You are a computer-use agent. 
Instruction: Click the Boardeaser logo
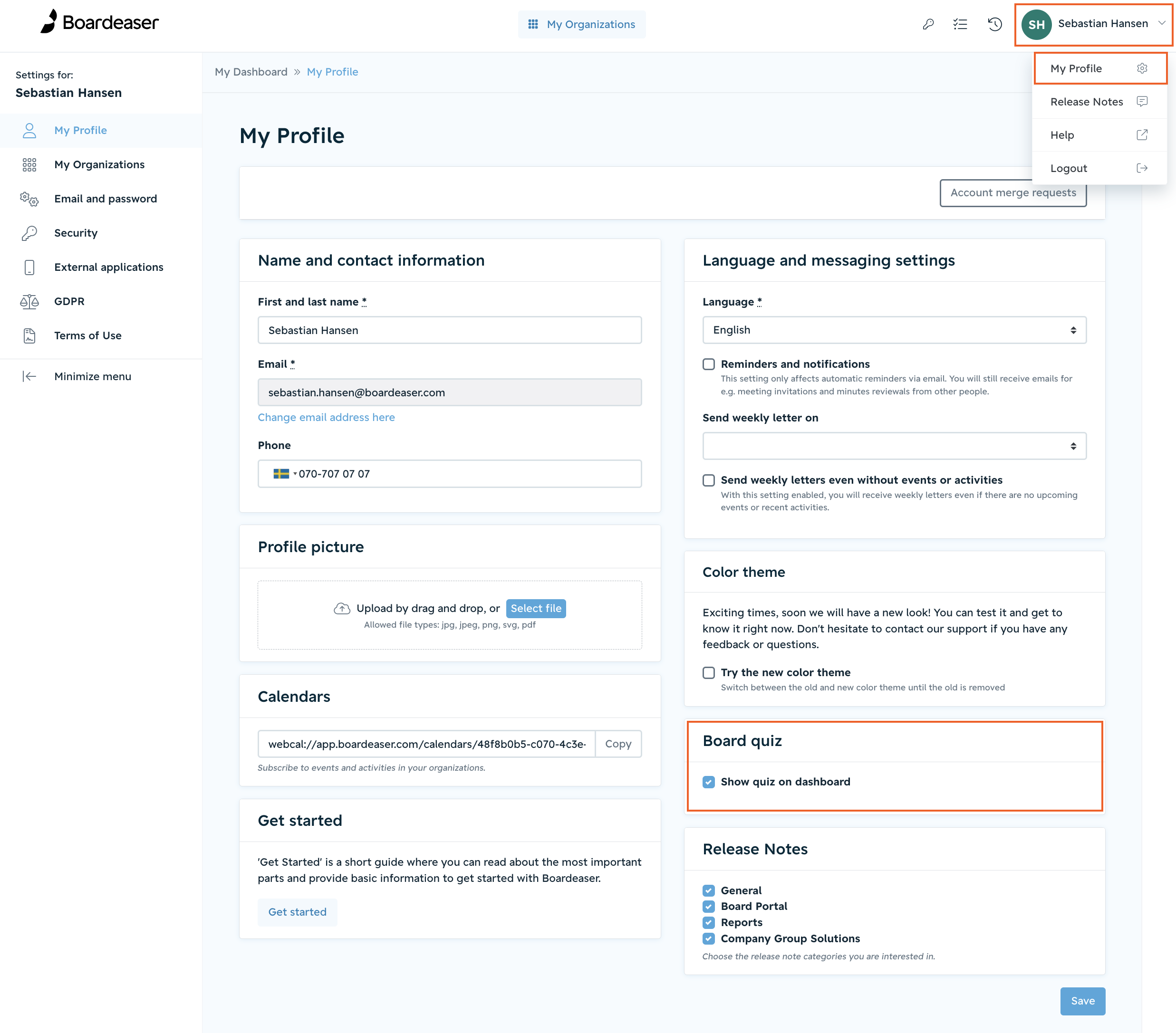click(x=99, y=22)
